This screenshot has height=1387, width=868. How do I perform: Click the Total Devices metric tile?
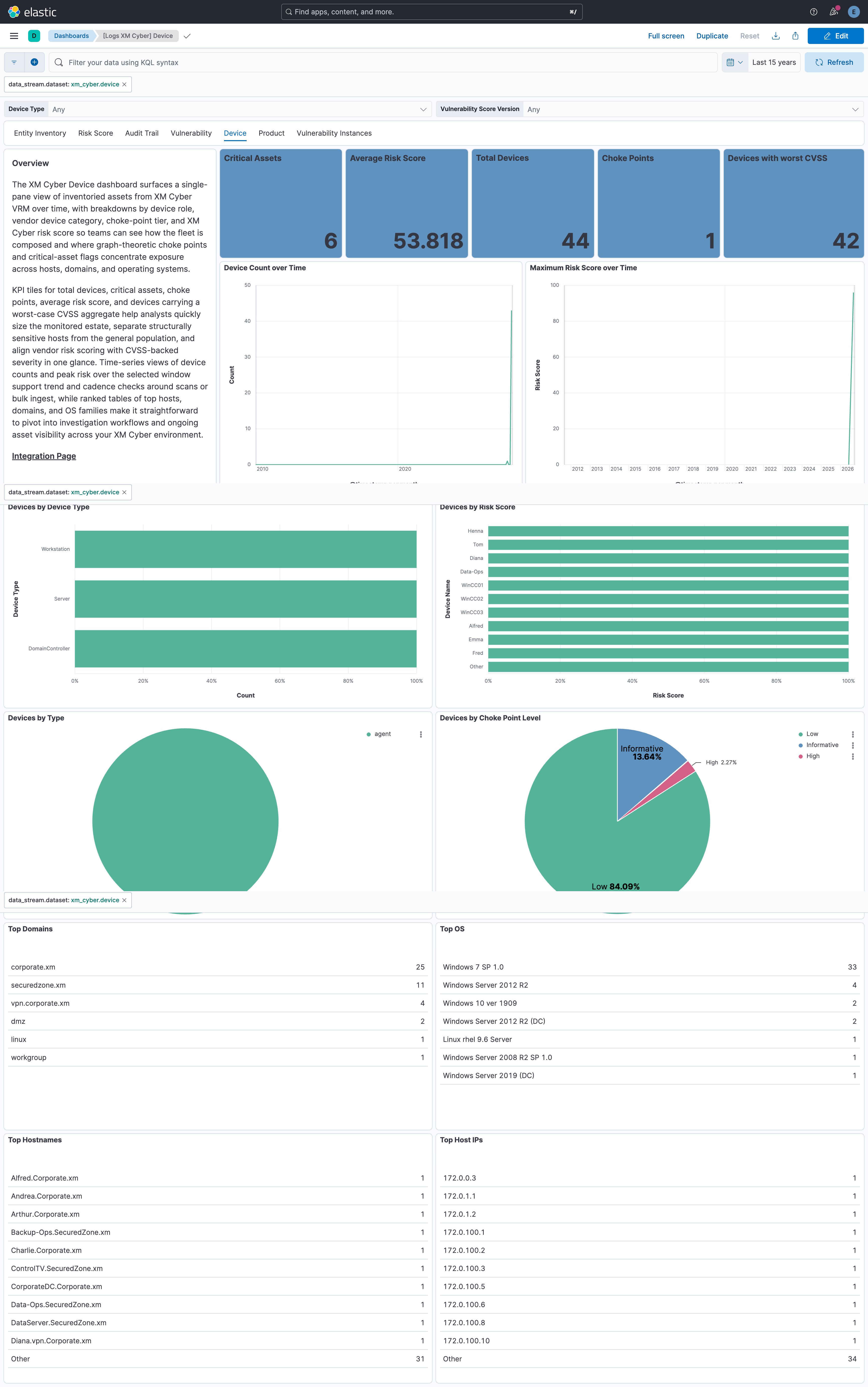(x=533, y=203)
